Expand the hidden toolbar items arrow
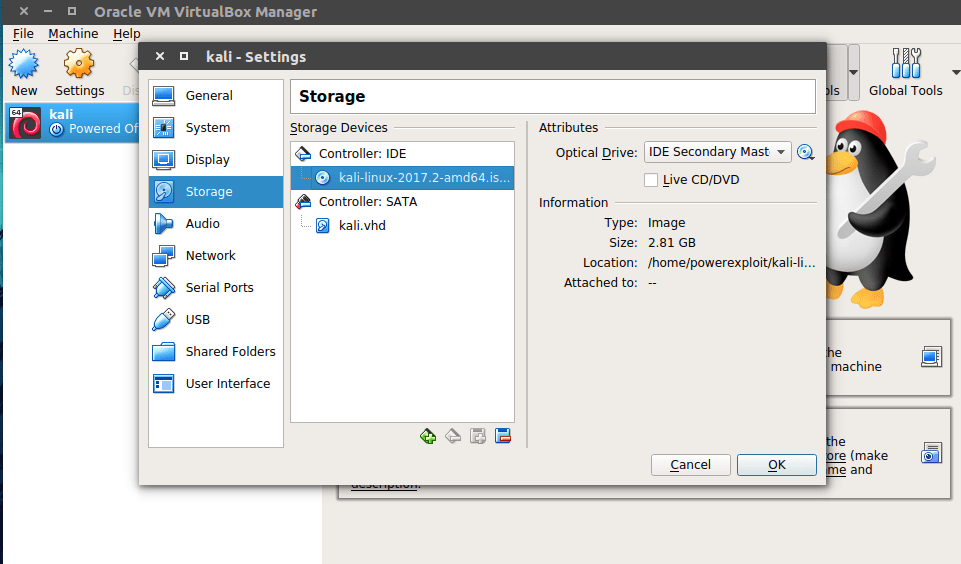This screenshot has height=564, width=961. (x=853, y=72)
